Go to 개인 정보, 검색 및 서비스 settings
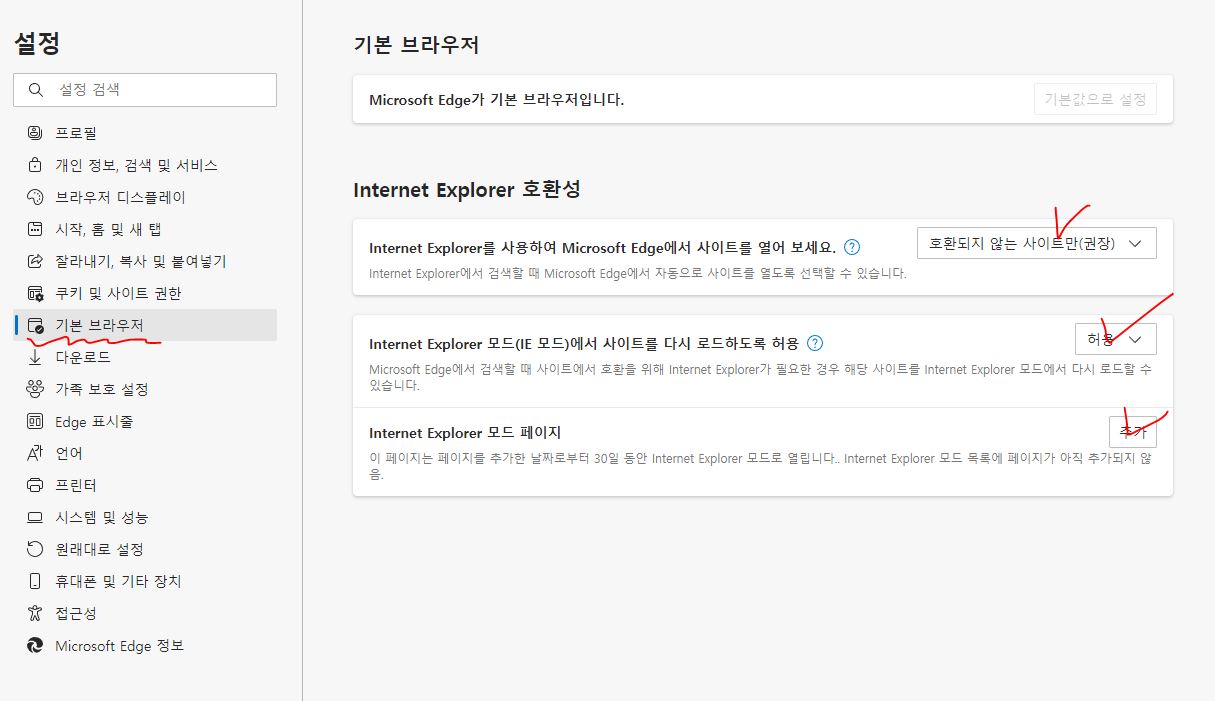The height and width of the screenshot is (701, 1215). (145, 165)
